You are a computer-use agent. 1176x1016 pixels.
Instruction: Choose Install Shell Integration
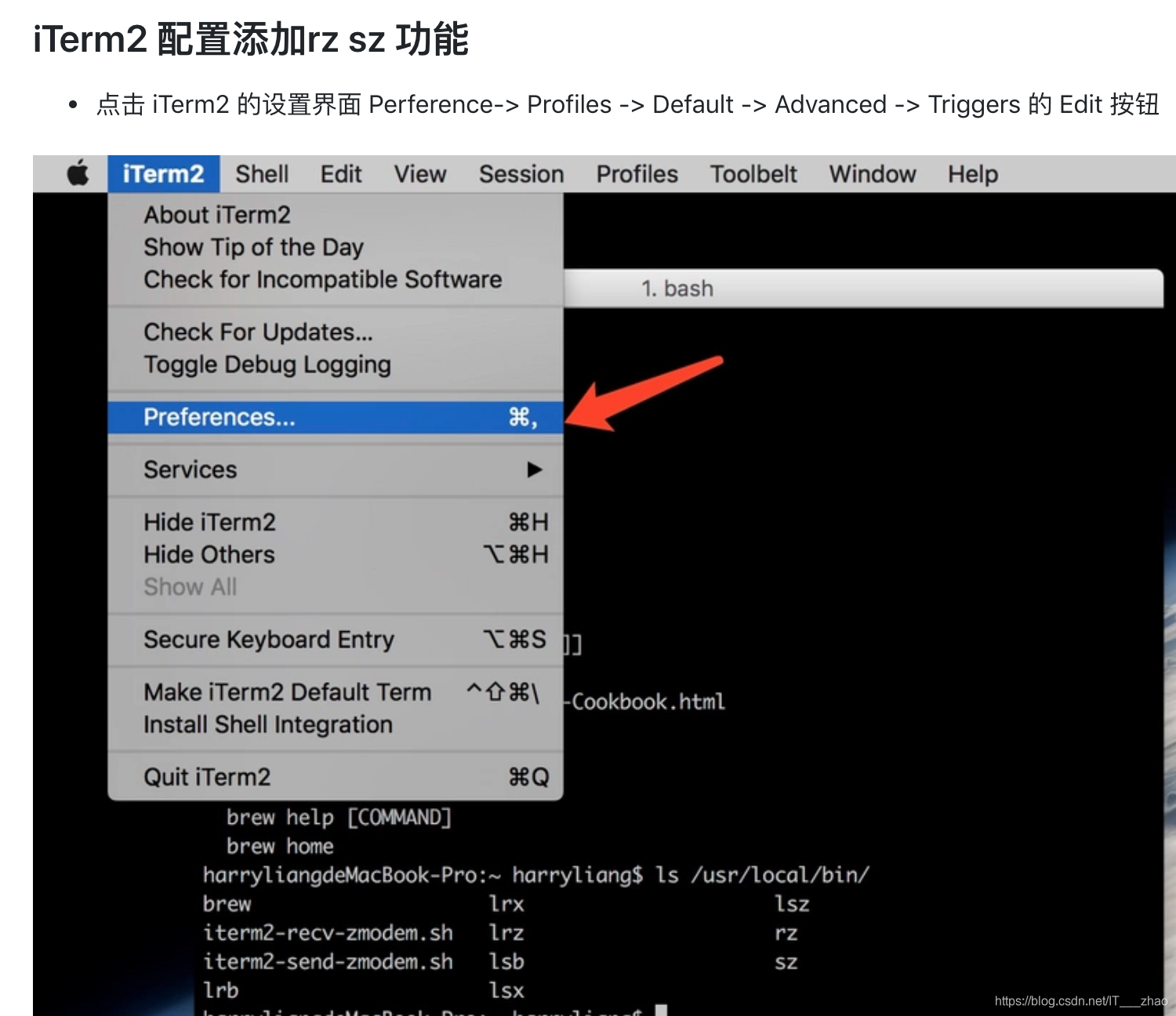[336, 724]
